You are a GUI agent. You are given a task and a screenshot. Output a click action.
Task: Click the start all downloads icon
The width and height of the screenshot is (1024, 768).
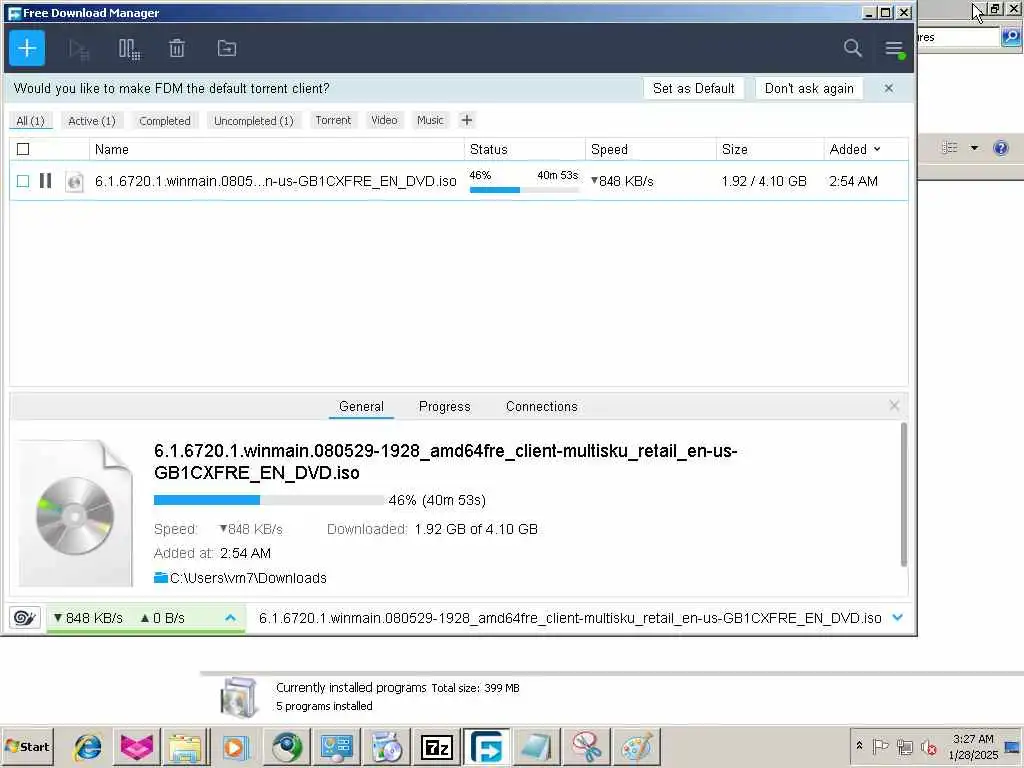79,50
